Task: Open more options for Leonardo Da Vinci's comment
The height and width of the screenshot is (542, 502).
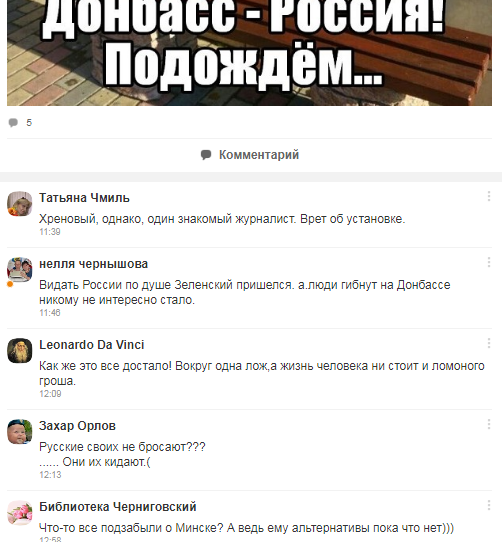Action: [x=489, y=343]
